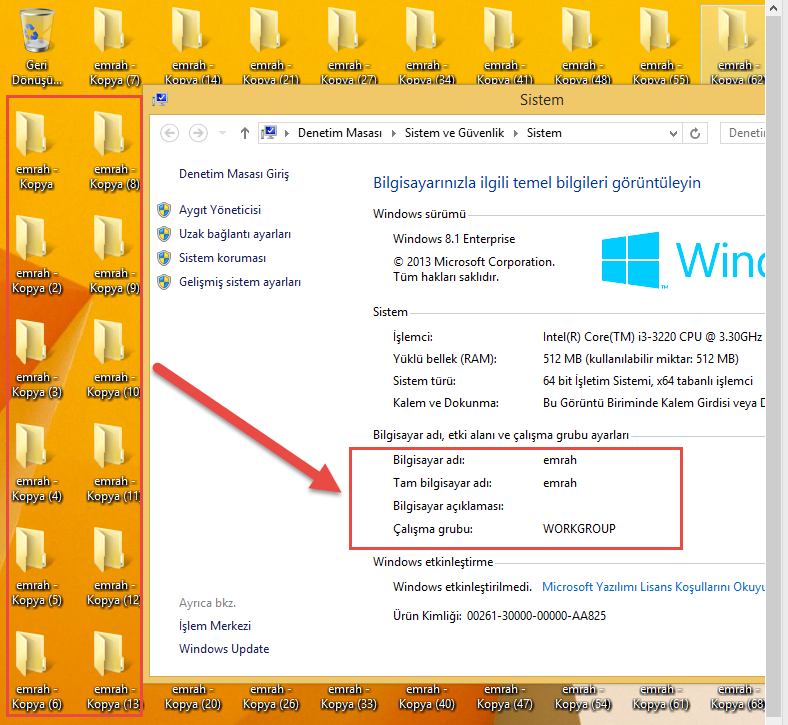Screen dimensions: 788x725
Task: Open Sistem koruması
Action: 222,258
